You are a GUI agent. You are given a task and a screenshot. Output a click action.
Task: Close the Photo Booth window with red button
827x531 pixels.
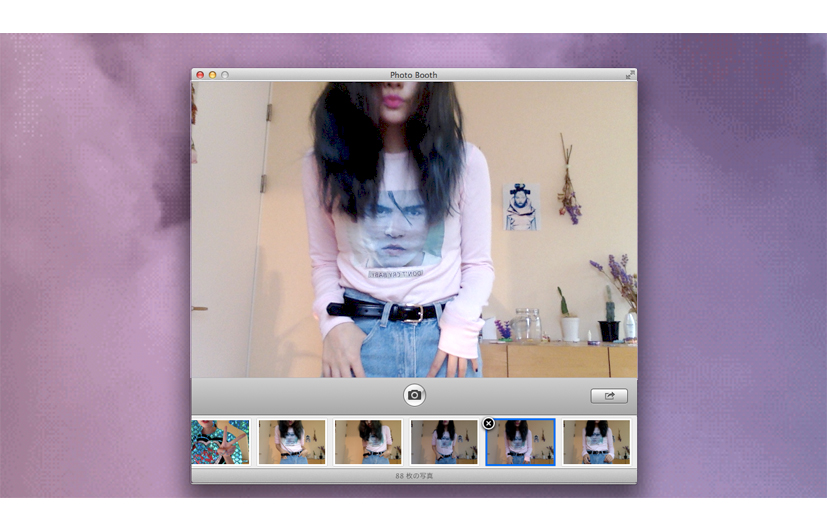click(200, 75)
